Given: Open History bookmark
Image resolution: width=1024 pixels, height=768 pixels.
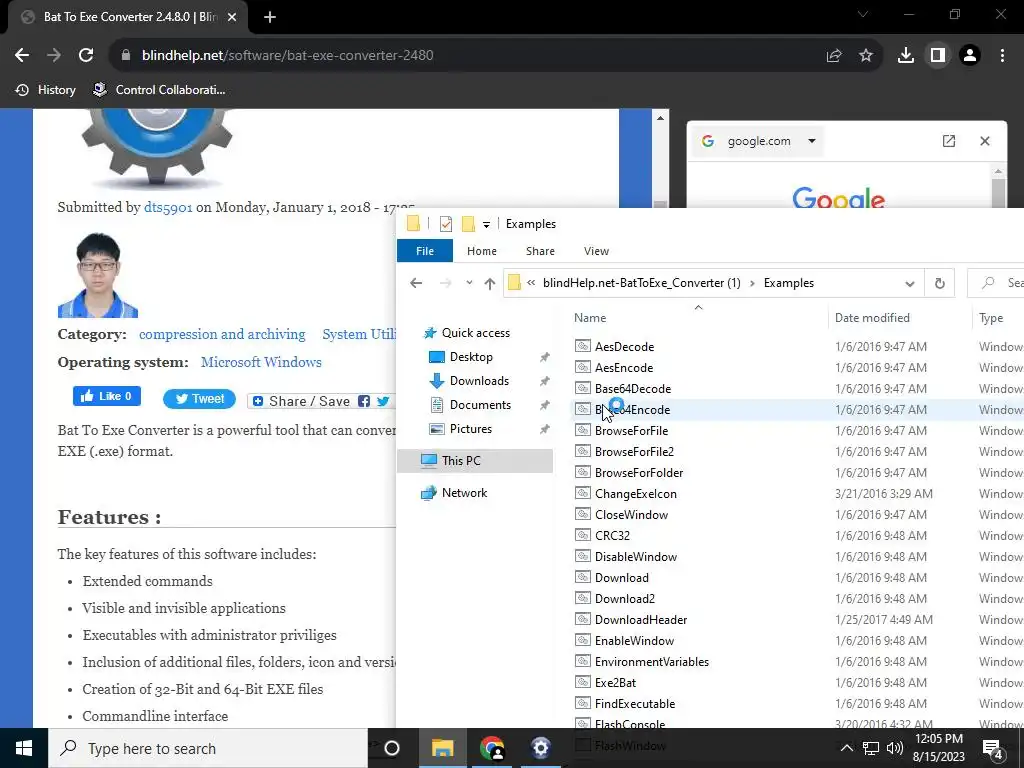Looking at the screenshot, I should click(x=45, y=90).
